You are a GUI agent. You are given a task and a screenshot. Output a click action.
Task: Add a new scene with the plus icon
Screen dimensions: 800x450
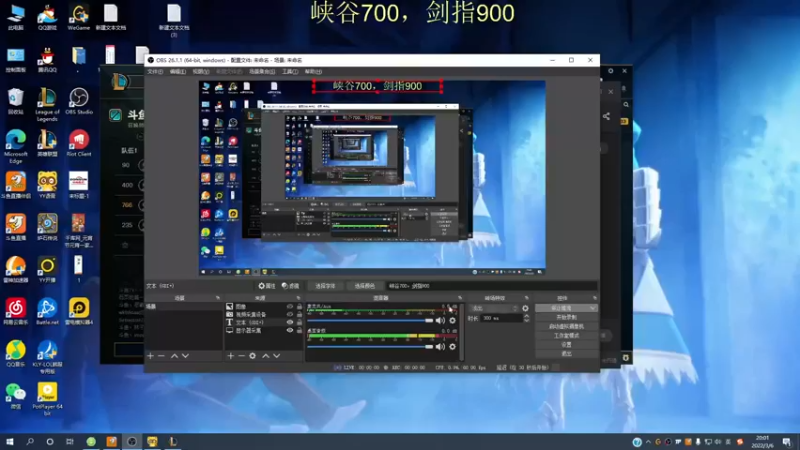coord(151,356)
